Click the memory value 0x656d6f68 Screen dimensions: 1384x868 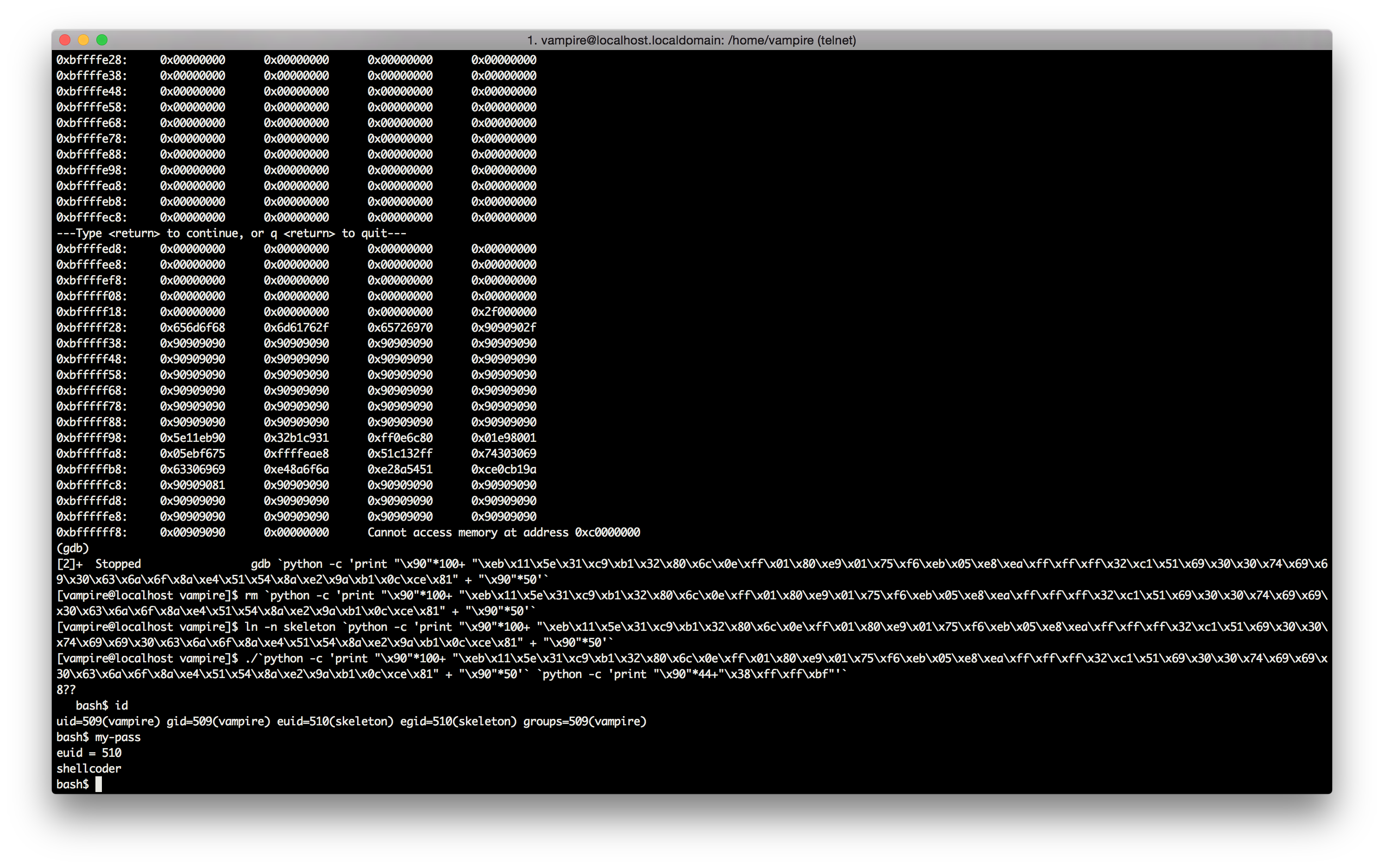coord(192,327)
